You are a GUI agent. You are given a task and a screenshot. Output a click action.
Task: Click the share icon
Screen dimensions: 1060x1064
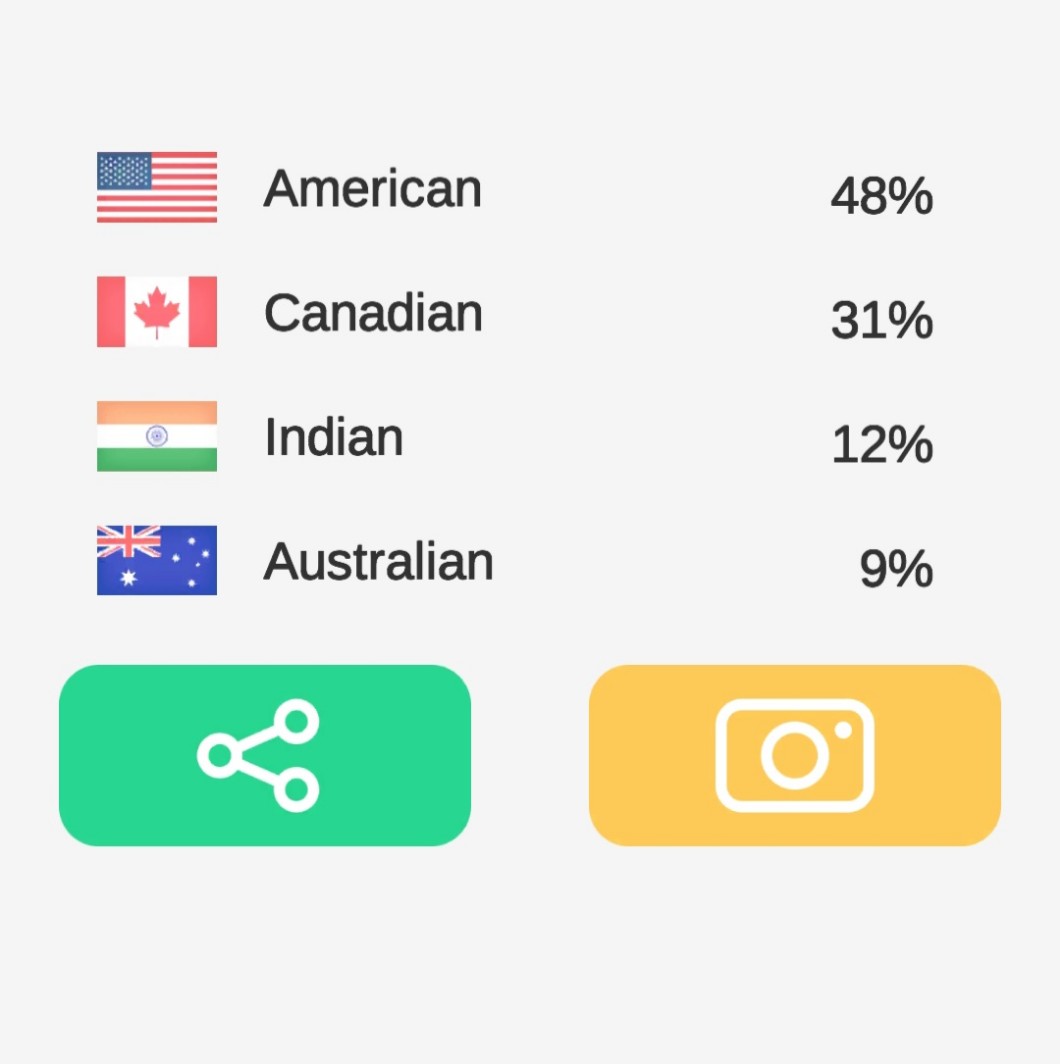tap(259, 755)
